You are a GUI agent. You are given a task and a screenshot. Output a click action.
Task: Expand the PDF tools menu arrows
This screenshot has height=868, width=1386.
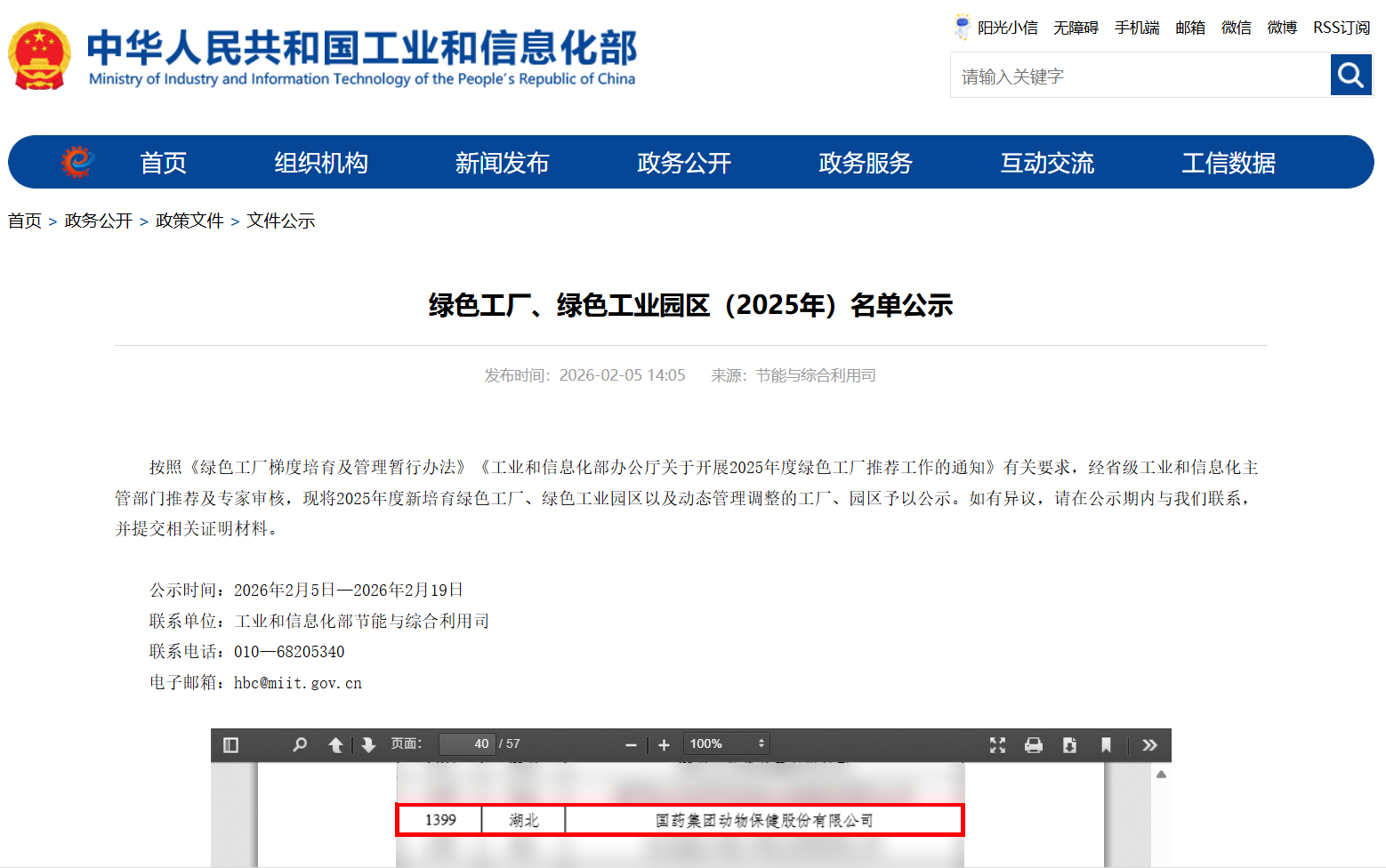1149,745
